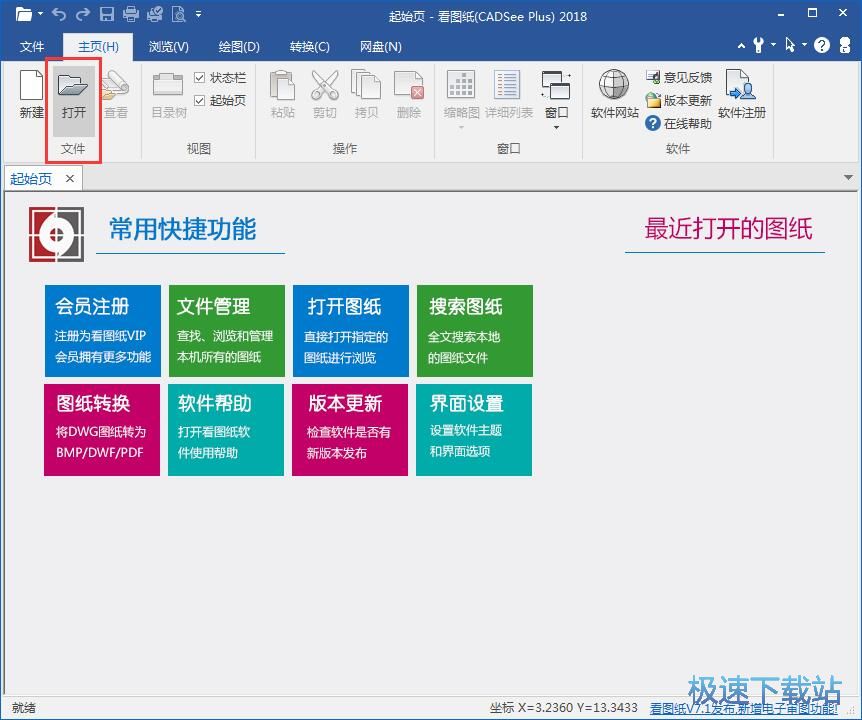Open the quick access toolbar customize arrow
The image size is (862, 720).
point(198,15)
